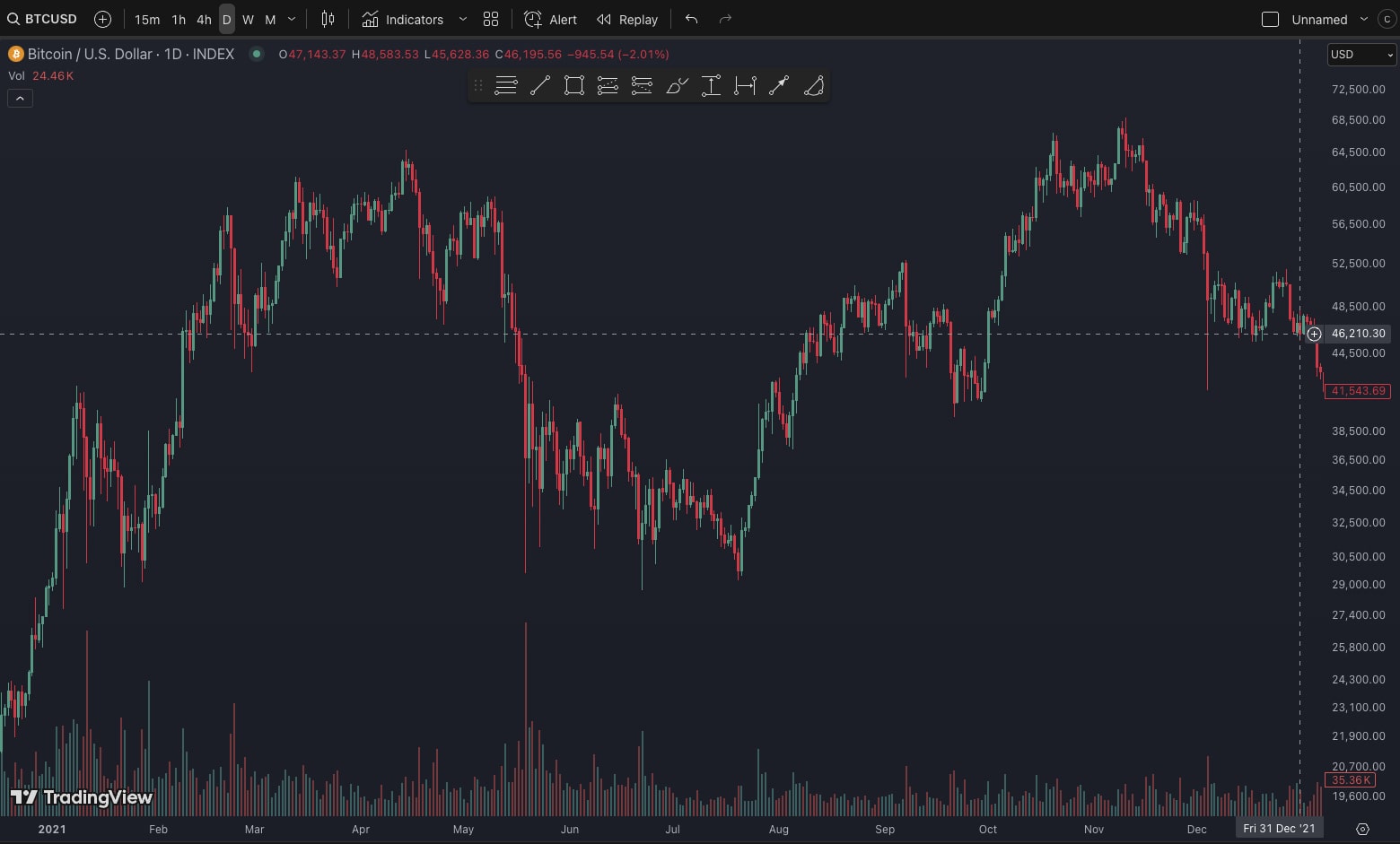Select the arrow line drawing tool
This screenshot has height=844, width=1400.
click(778, 86)
